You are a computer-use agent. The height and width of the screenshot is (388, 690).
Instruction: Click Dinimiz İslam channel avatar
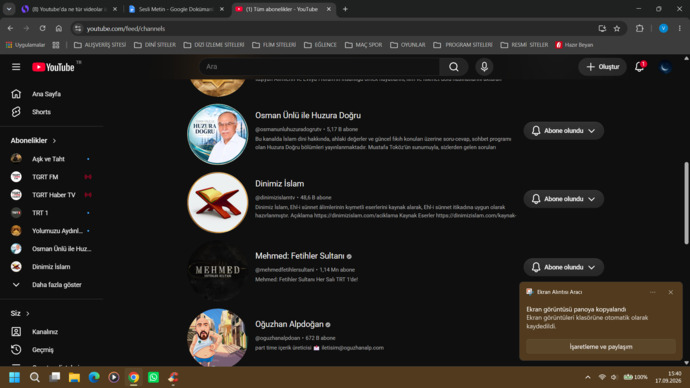click(218, 202)
